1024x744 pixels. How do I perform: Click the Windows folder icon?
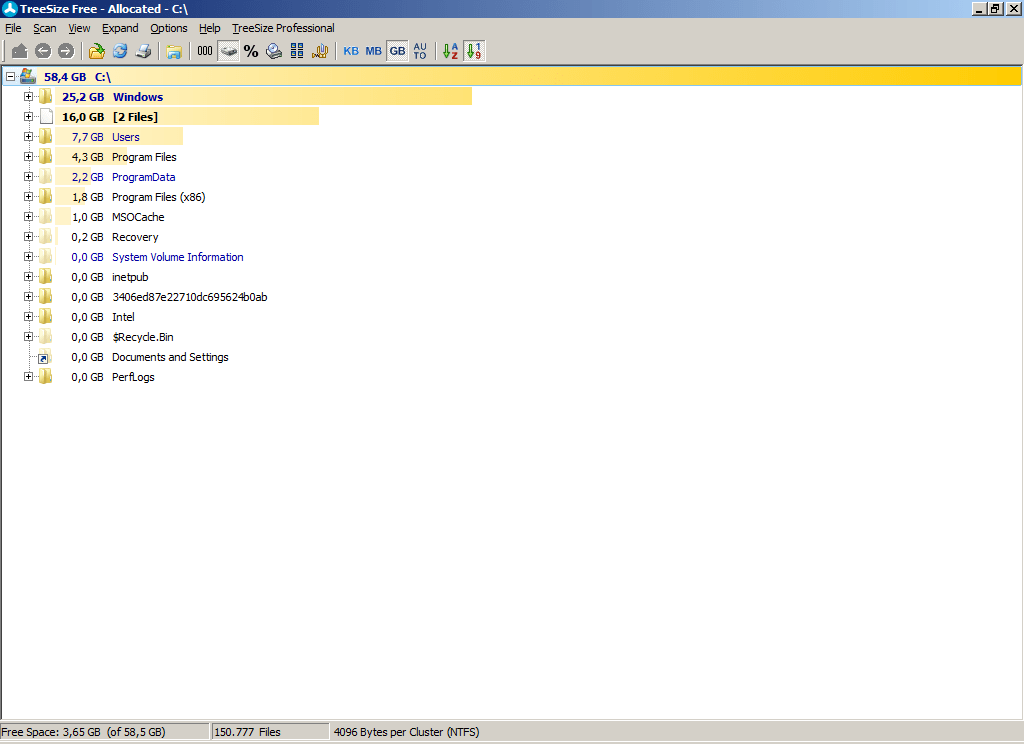click(x=46, y=97)
